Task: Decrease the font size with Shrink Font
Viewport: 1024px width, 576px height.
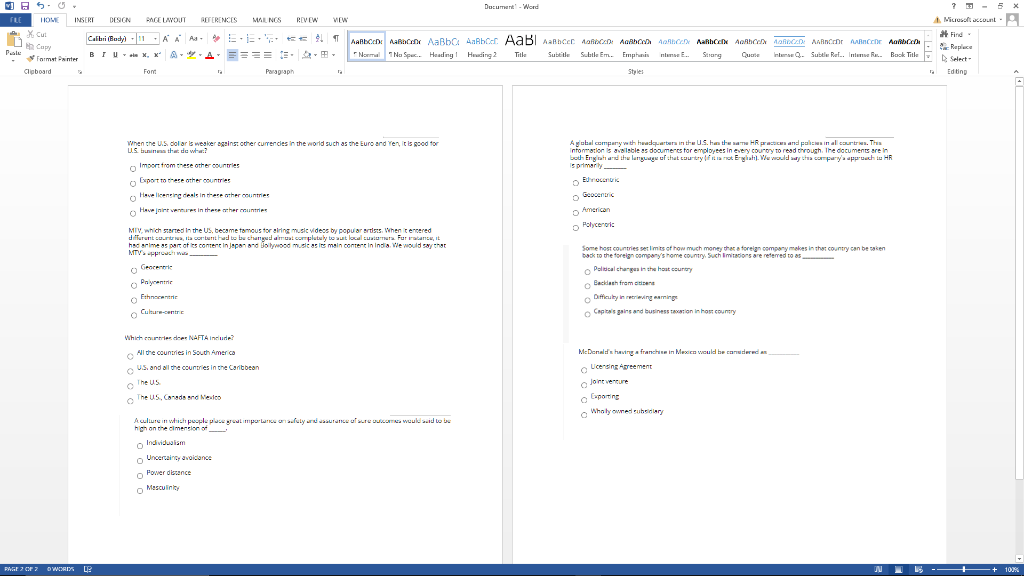Action: tap(177, 39)
